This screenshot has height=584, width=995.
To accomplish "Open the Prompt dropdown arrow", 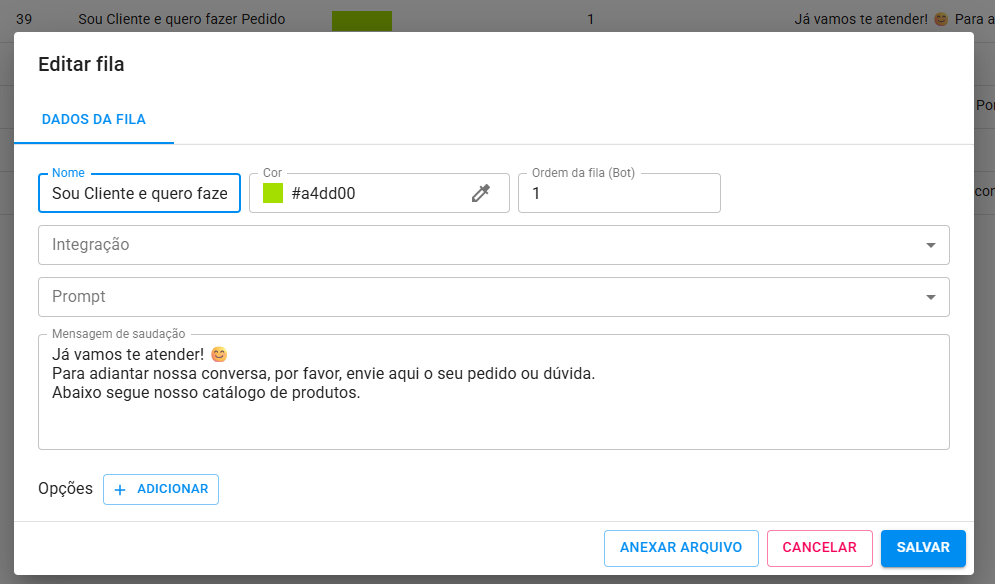I will click(x=930, y=297).
